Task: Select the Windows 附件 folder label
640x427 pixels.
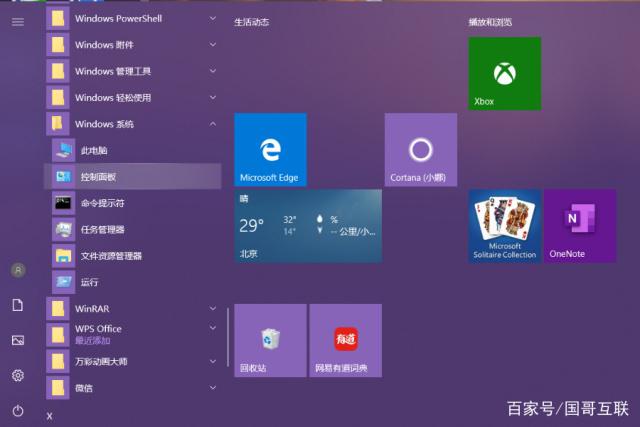Action: click(104, 45)
